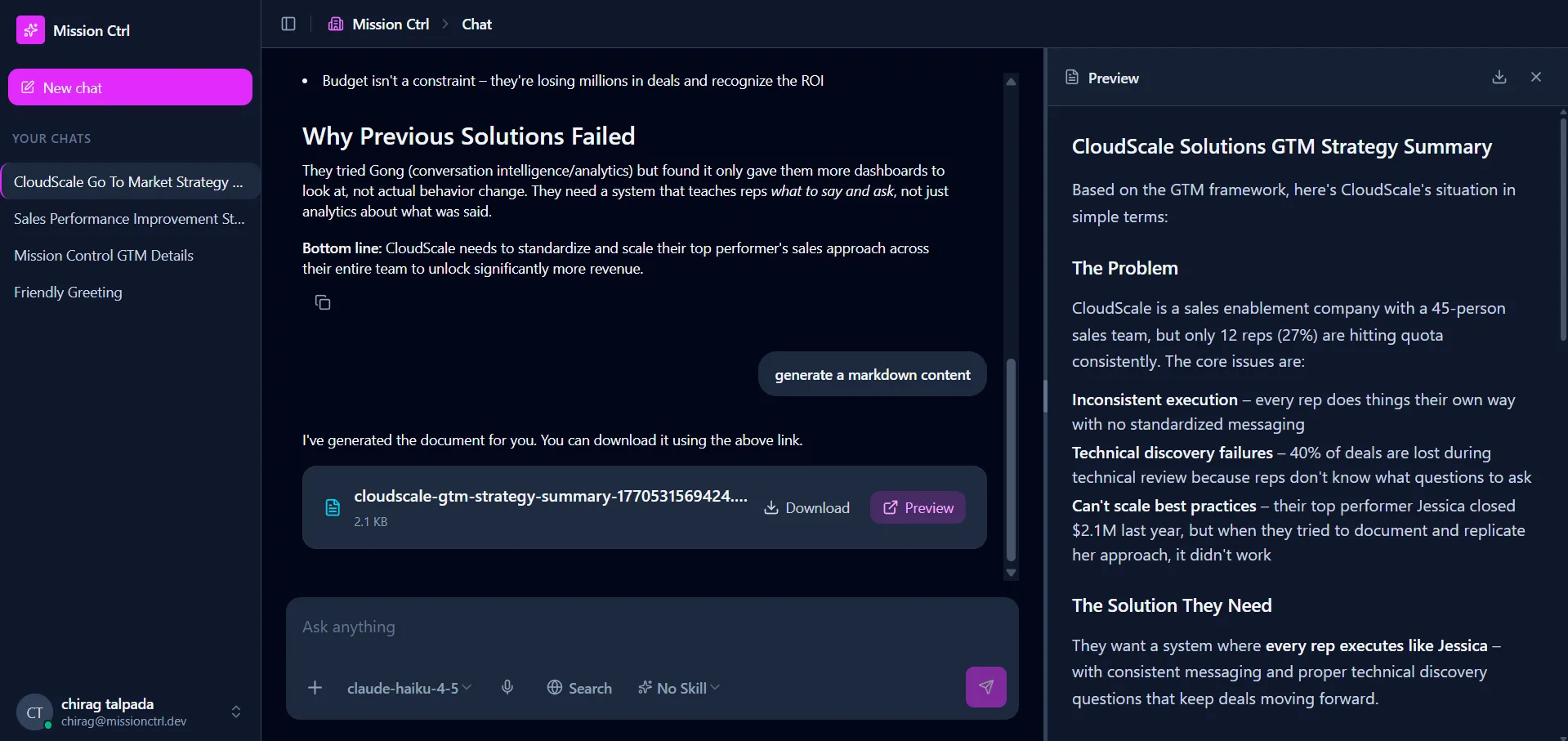Click the download icon in Preview header
Screen dimensions: 1568x741
(x=1499, y=77)
